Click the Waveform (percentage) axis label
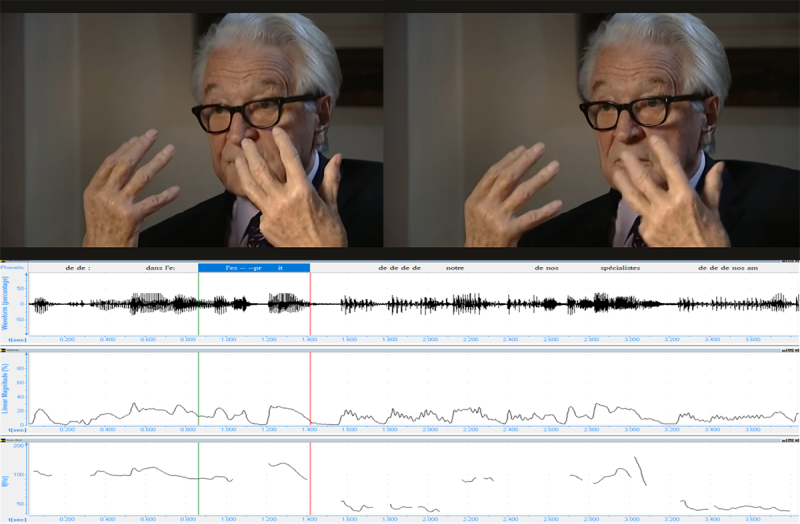 coord(6,303)
